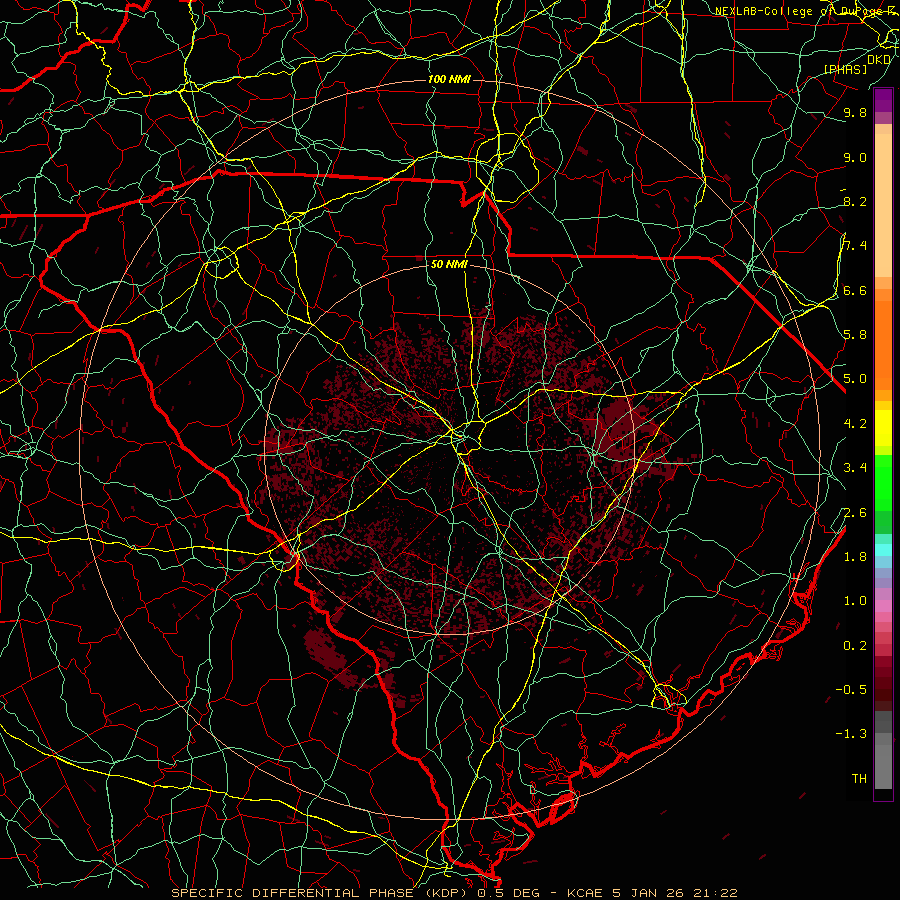Select the dark orange segment of the color bar
Image resolution: width=900 pixels, height=900 pixels.
tap(883, 344)
